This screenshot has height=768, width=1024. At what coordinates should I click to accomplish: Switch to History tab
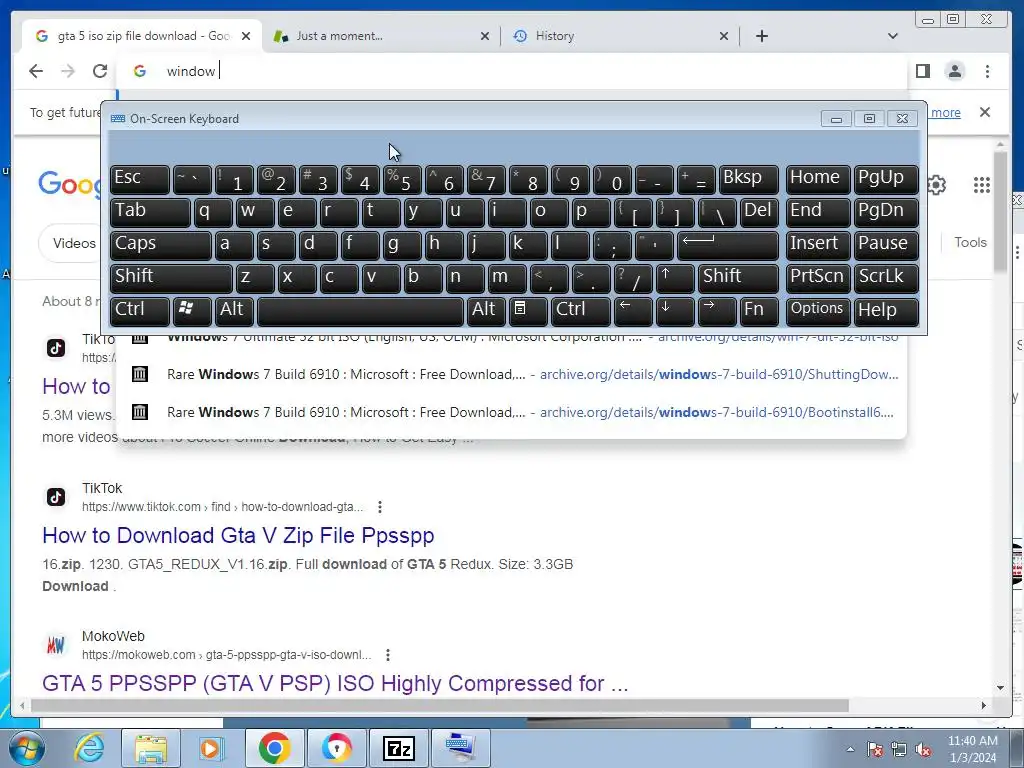pos(619,36)
